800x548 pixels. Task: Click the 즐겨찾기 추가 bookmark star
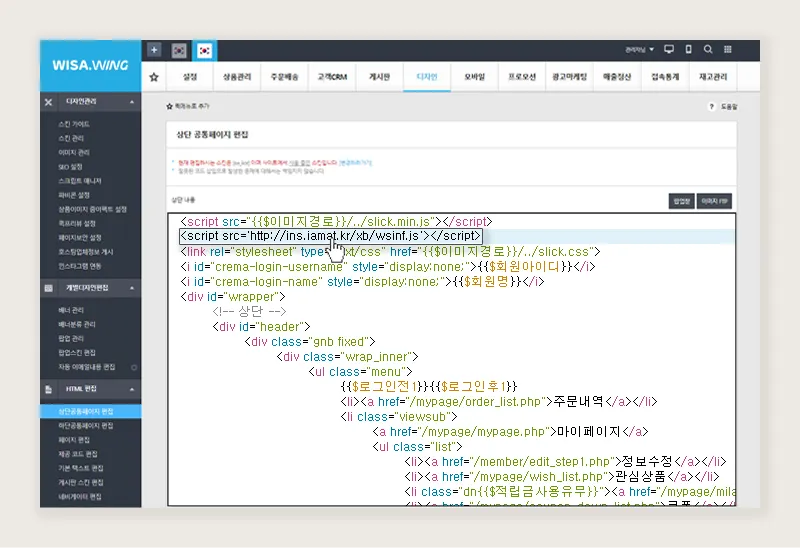(169, 106)
